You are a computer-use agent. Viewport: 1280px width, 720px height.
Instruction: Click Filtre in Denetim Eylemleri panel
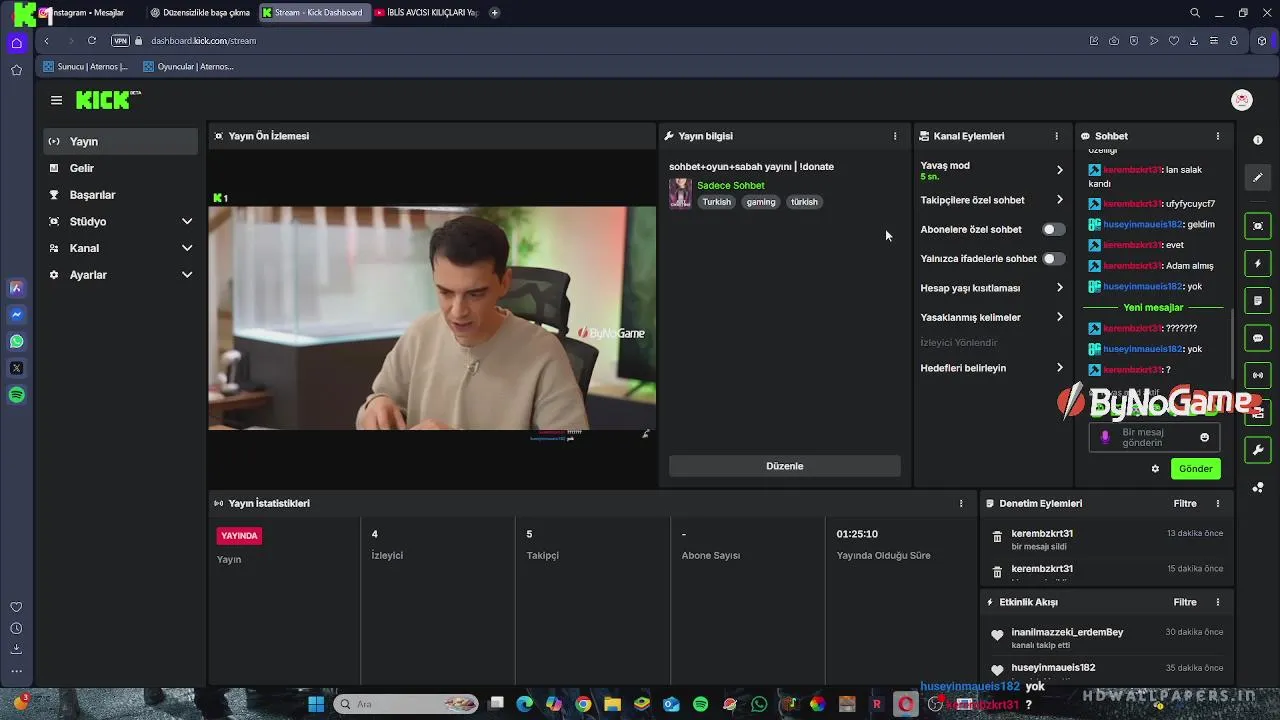[1185, 504]
